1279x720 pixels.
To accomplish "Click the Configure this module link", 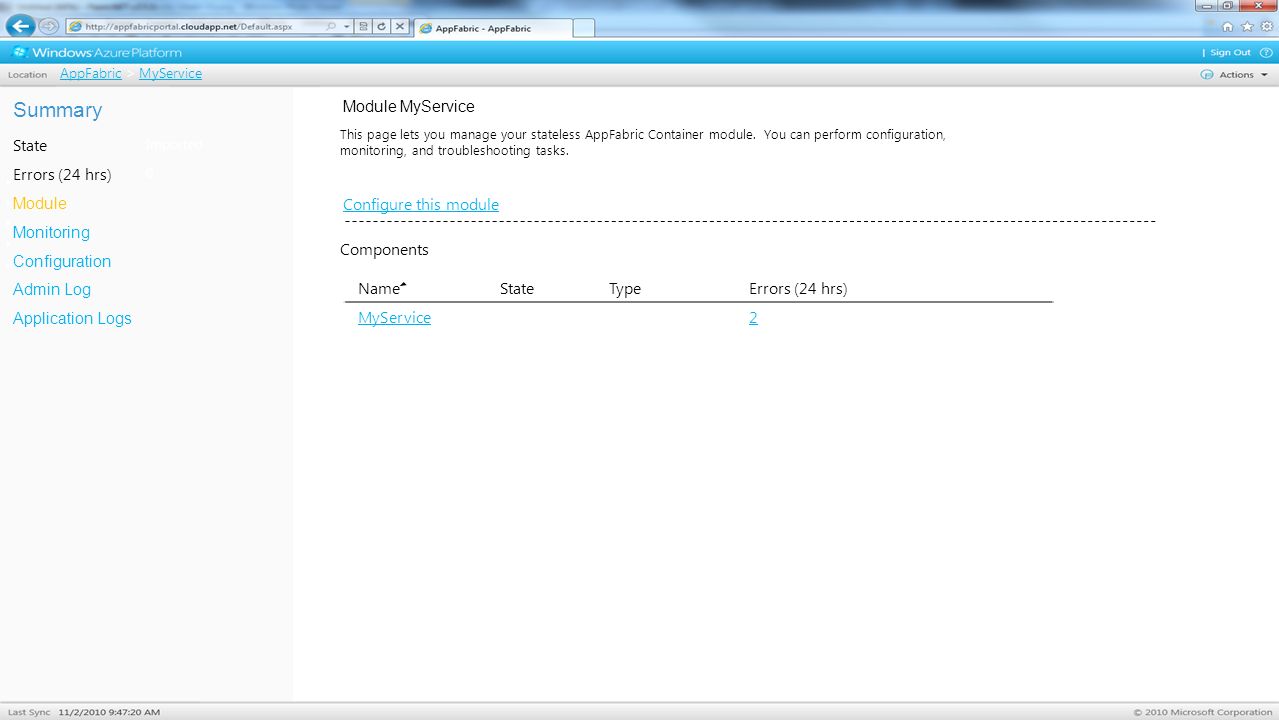I will click(x=421, y=205).
